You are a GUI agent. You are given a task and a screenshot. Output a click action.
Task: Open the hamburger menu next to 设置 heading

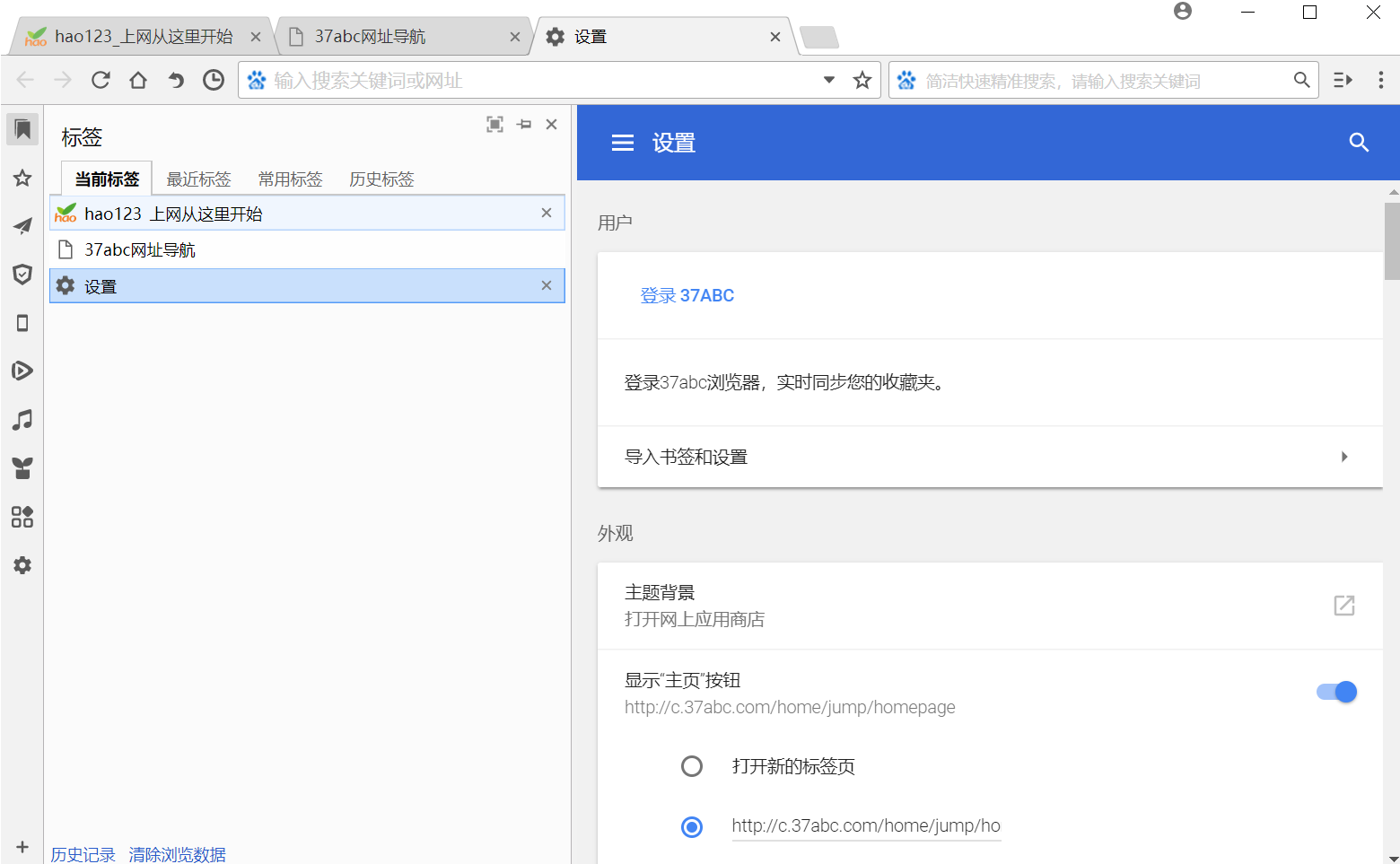623,143
